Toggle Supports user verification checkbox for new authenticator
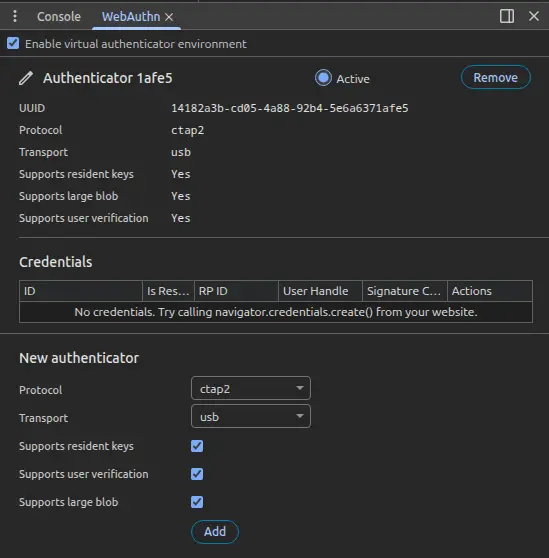The image size is (549, 558). coord(197,474)
